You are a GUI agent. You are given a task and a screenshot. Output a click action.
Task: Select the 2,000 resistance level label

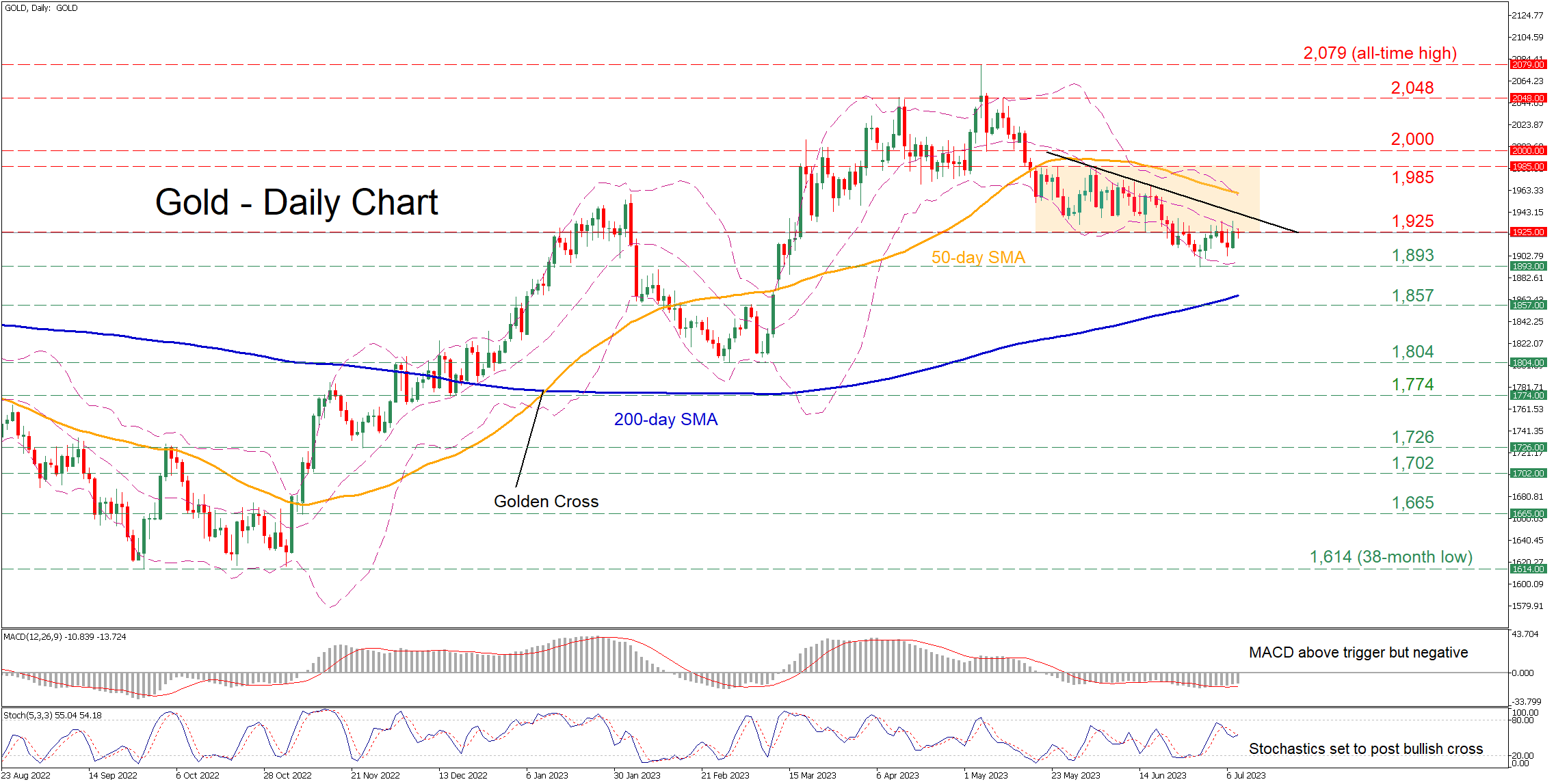(1412, 139)
